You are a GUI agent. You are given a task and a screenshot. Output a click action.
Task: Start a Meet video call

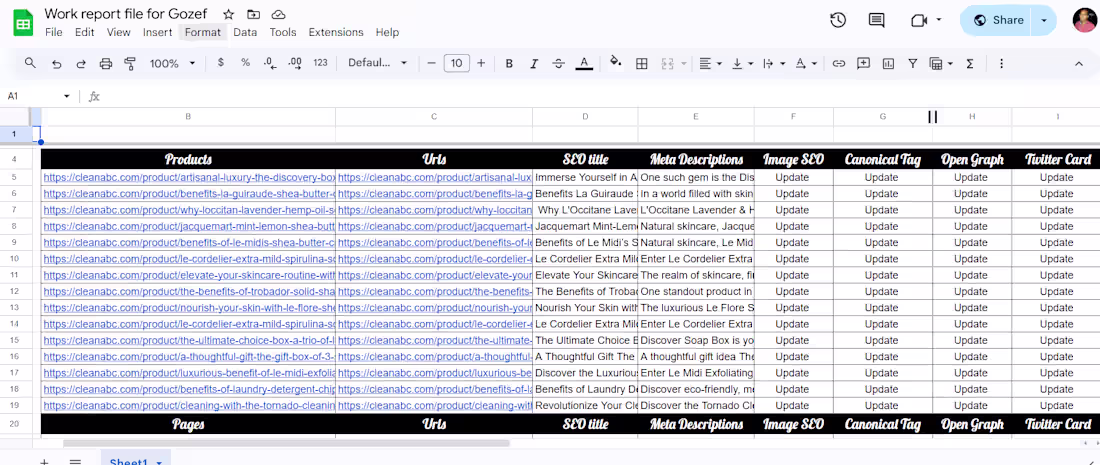tap(919, 20)
